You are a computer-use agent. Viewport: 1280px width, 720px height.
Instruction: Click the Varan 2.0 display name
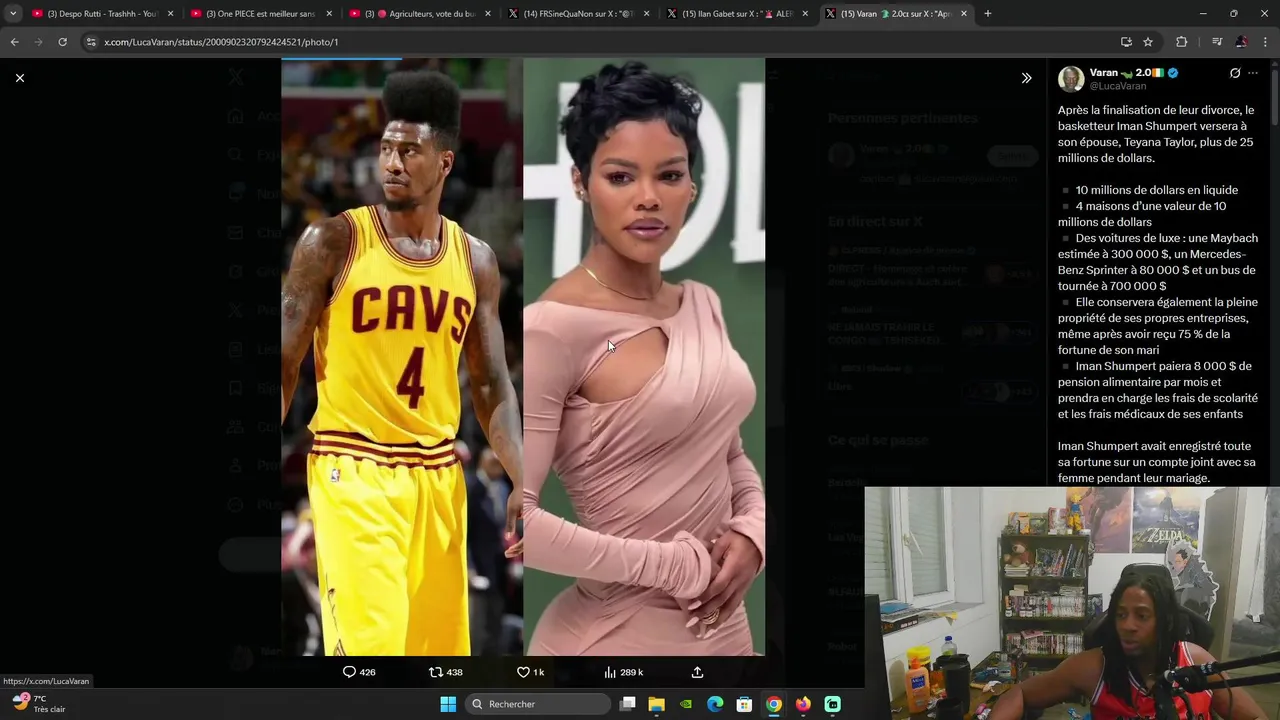[1126, 73]
